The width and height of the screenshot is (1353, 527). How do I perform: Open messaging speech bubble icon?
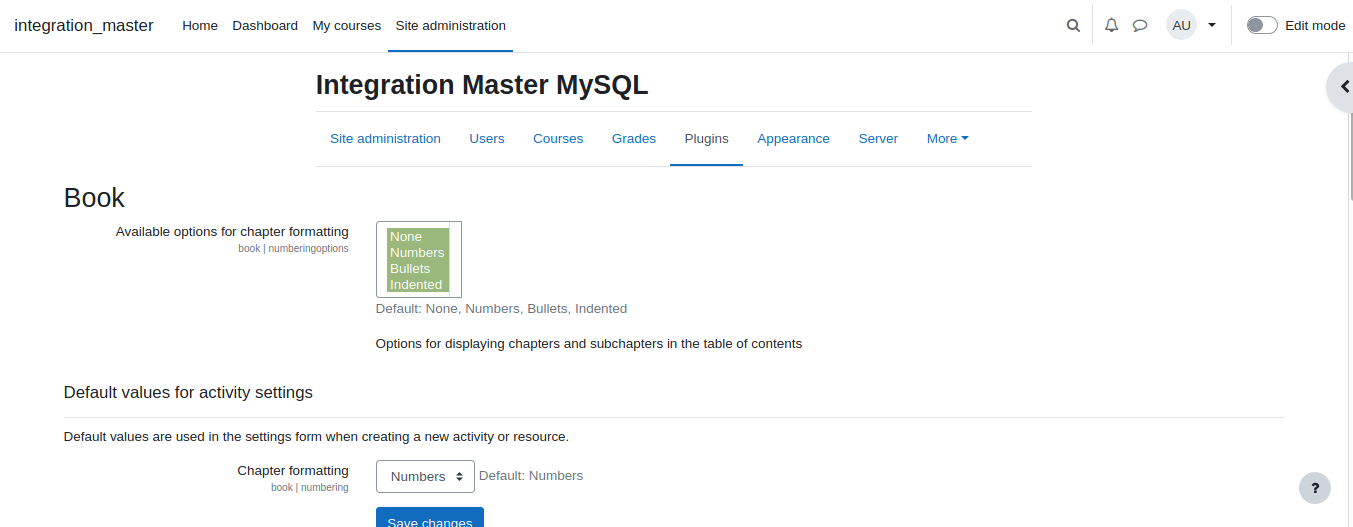click(1140, 26)
